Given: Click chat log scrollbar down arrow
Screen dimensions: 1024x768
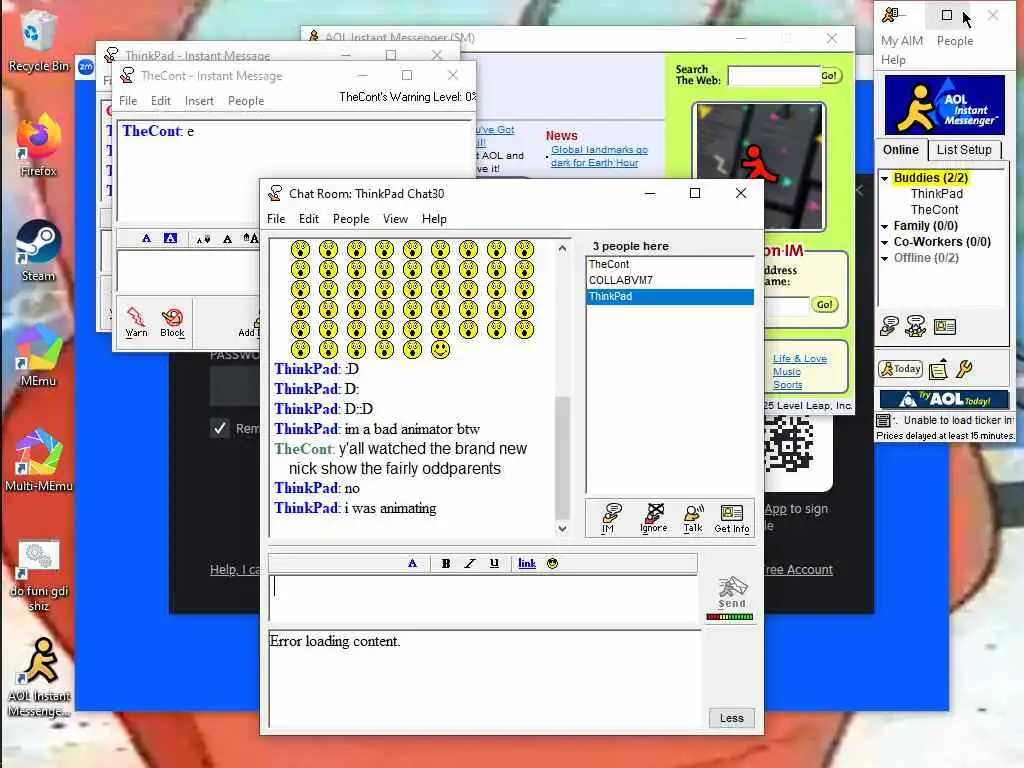Looking at the screenshot, I should tap(562, 528).
